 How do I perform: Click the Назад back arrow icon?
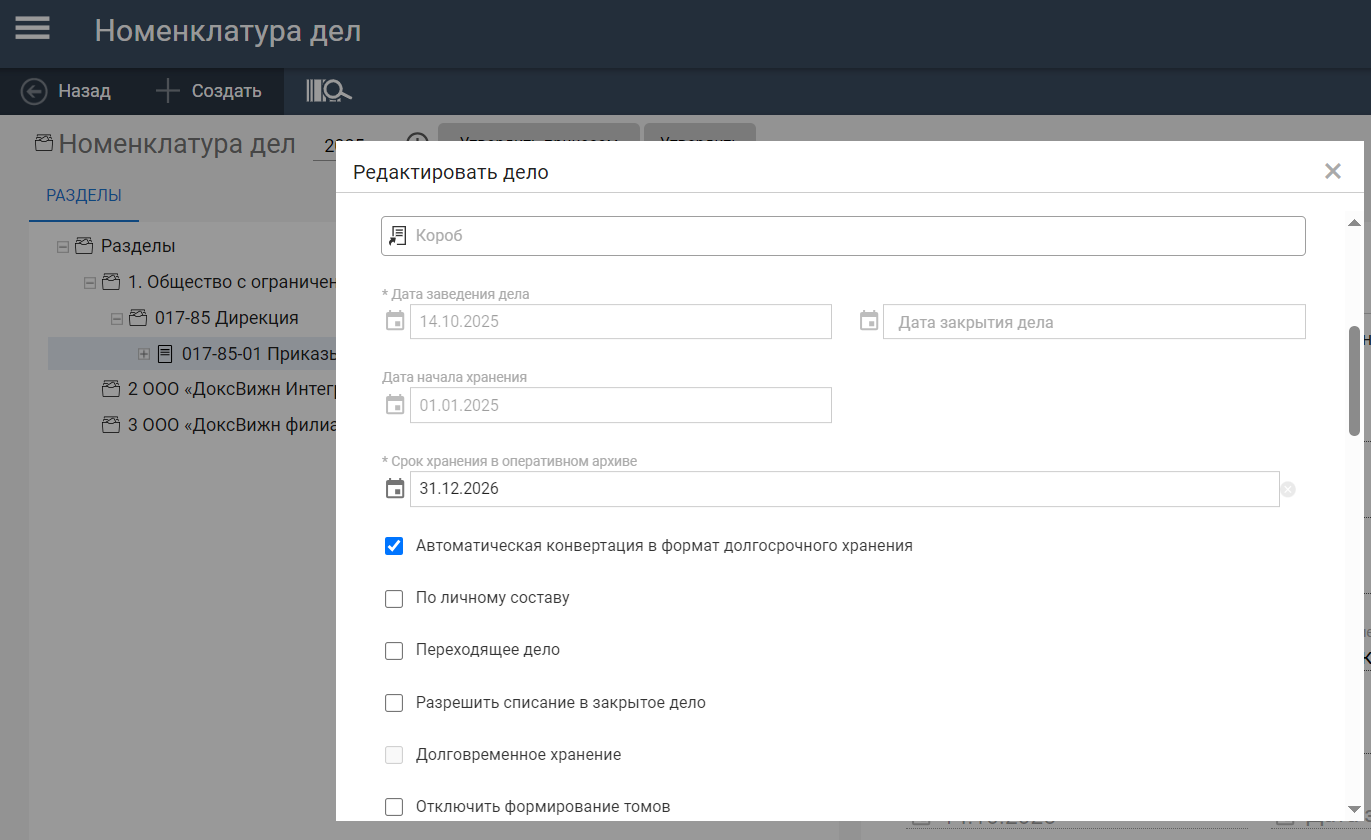34,91
